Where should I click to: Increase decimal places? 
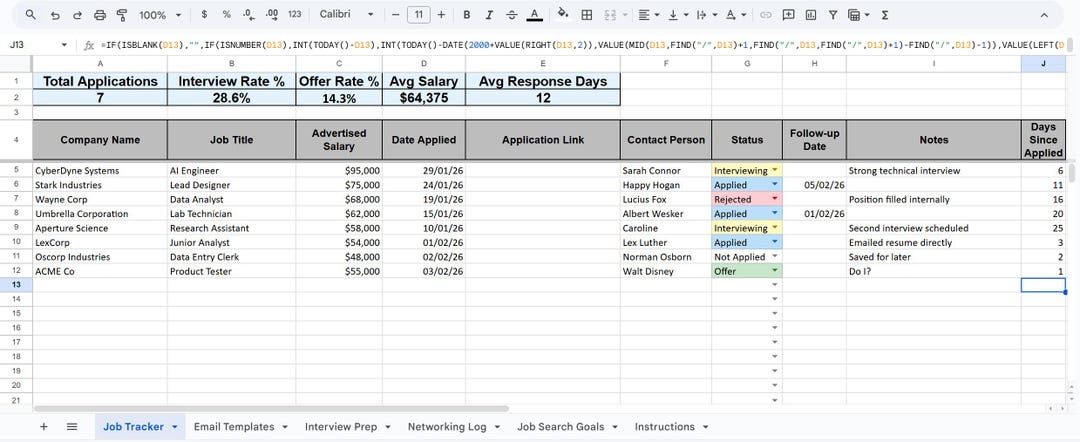coord(271,14)
